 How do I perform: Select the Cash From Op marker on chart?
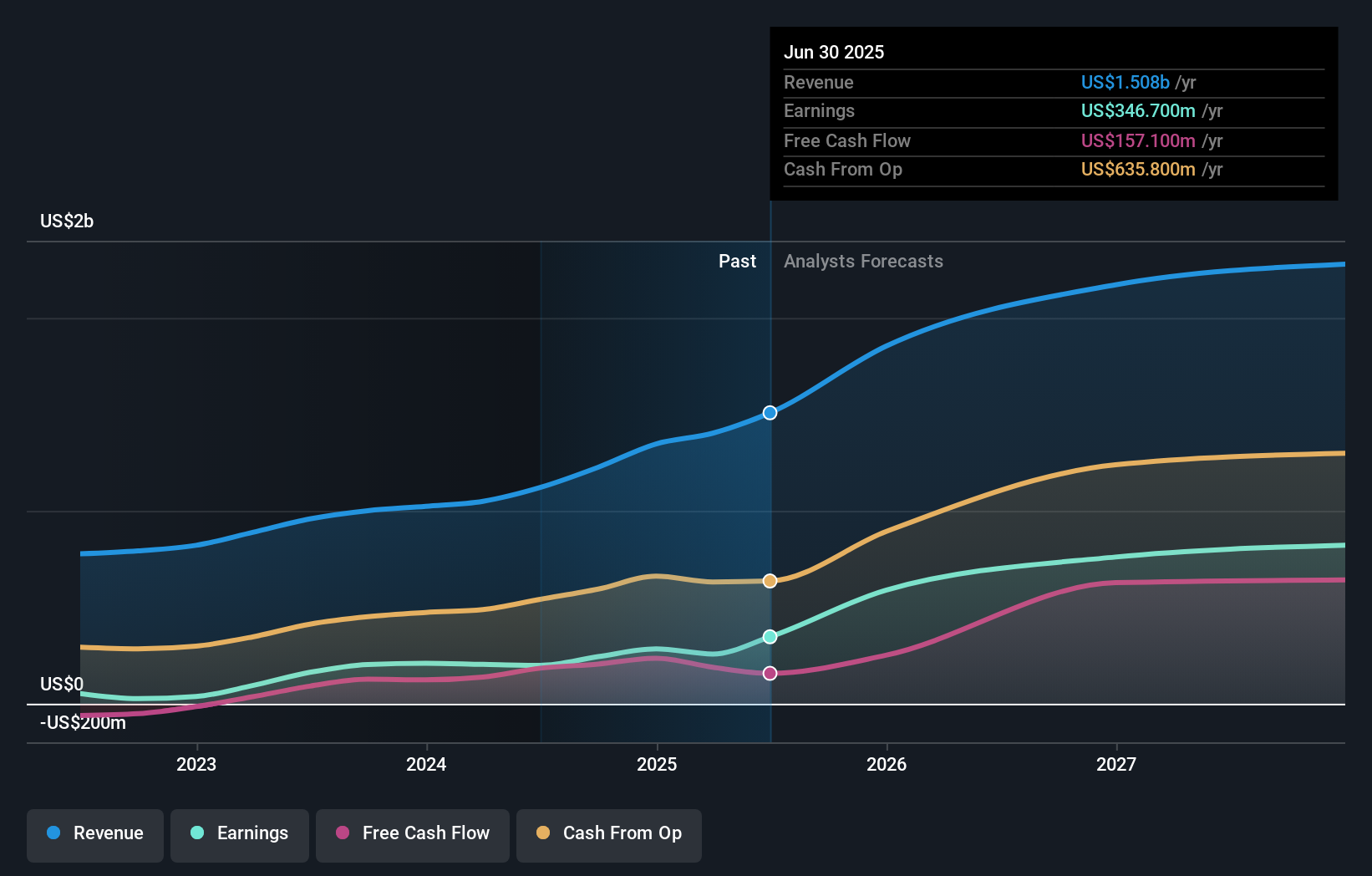(770, 581)
